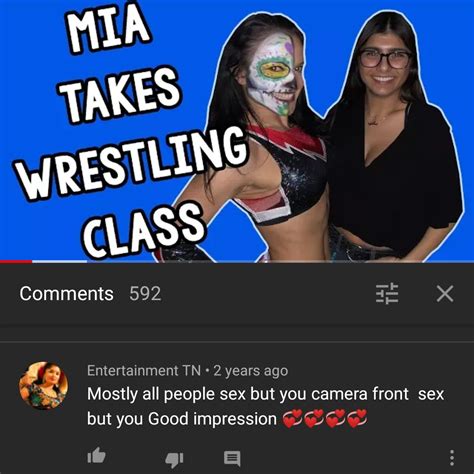The image size is (474, 474).
Task: Tap the 592 comment count
Action: tap(145, 294)
